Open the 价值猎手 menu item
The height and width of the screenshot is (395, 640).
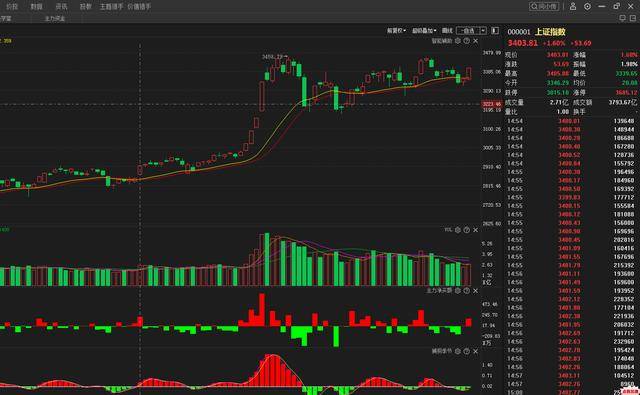click(139, 7)
